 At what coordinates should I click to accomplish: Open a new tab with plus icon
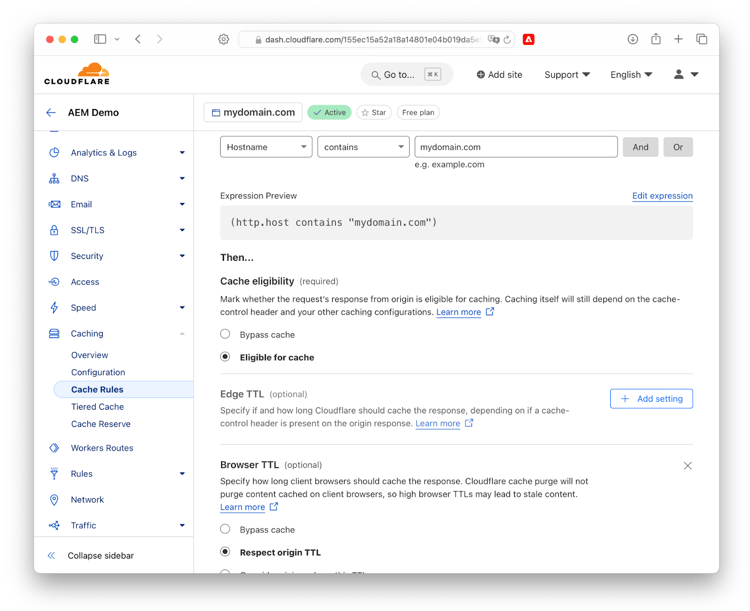678,39
